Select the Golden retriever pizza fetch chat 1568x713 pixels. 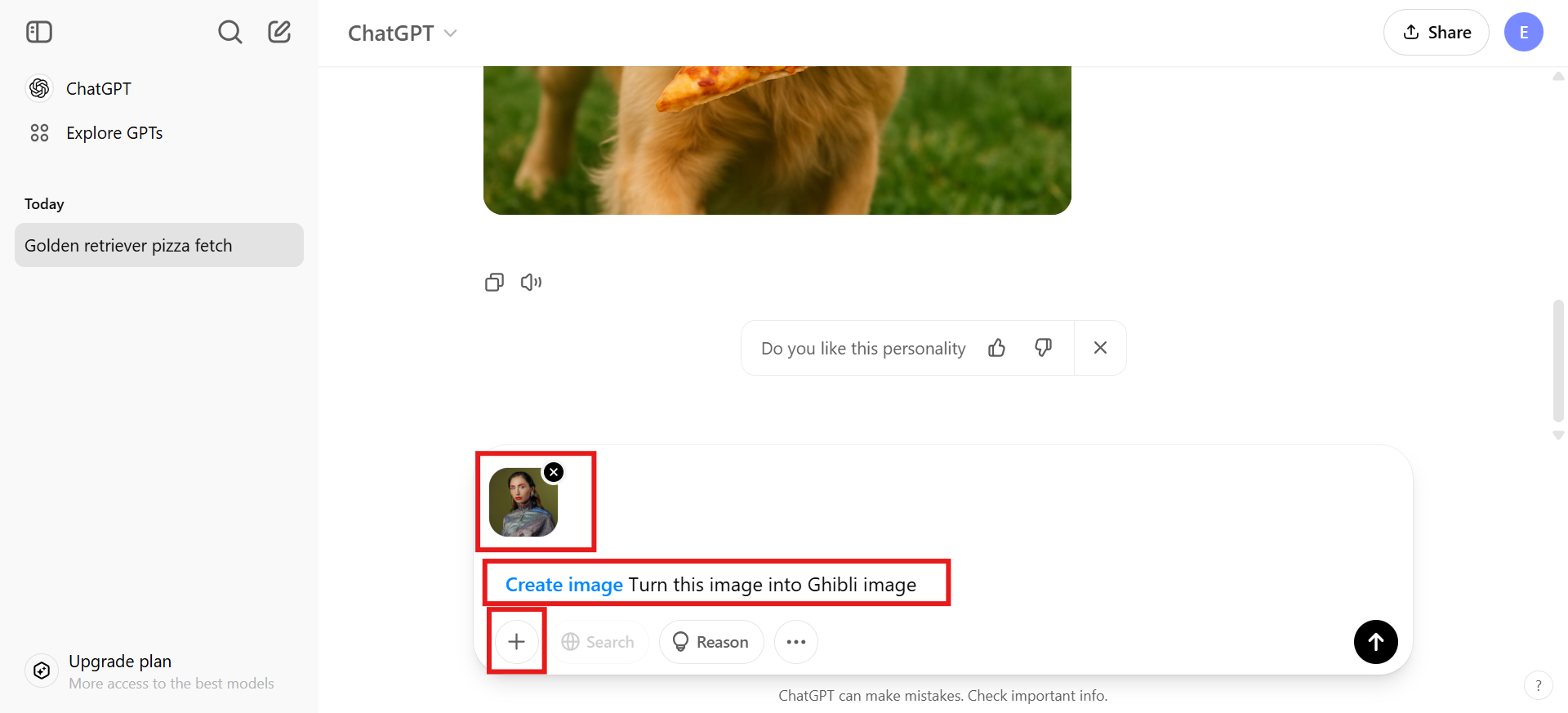[x=159, y=245]
